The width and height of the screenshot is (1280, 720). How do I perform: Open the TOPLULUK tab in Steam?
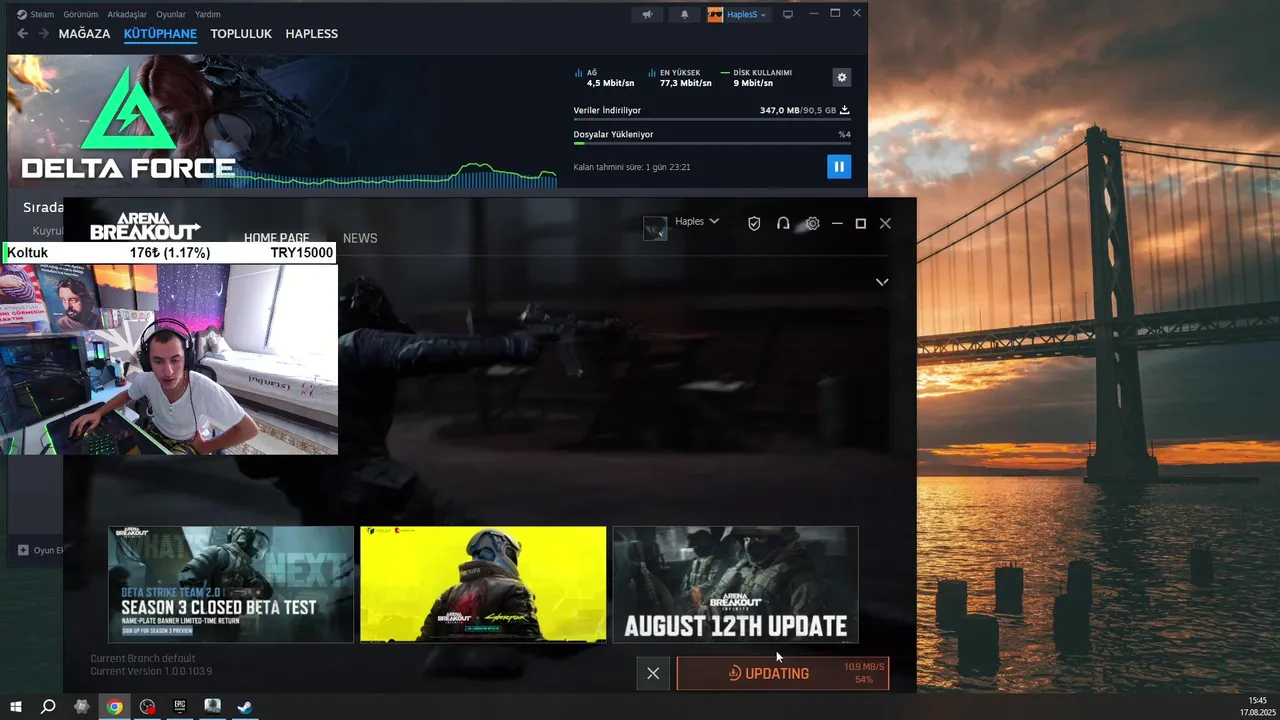[241, 34]
